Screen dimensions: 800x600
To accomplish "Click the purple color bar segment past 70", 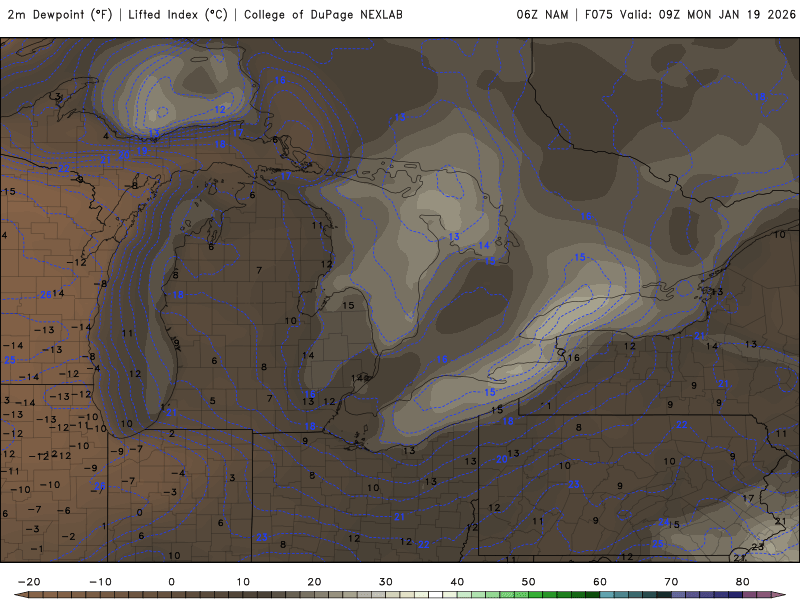I will tap(679, 595).
